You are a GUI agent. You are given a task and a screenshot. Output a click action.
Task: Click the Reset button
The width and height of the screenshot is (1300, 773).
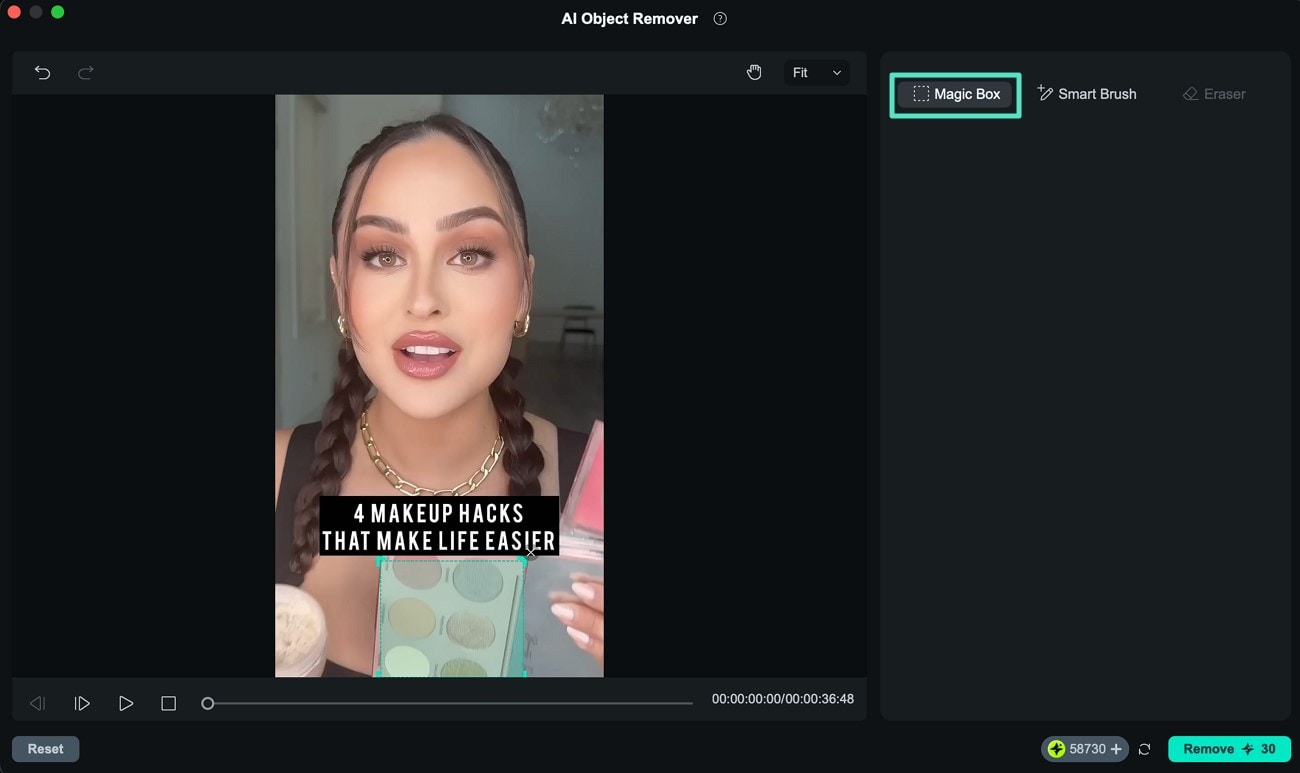click(45, 749)
